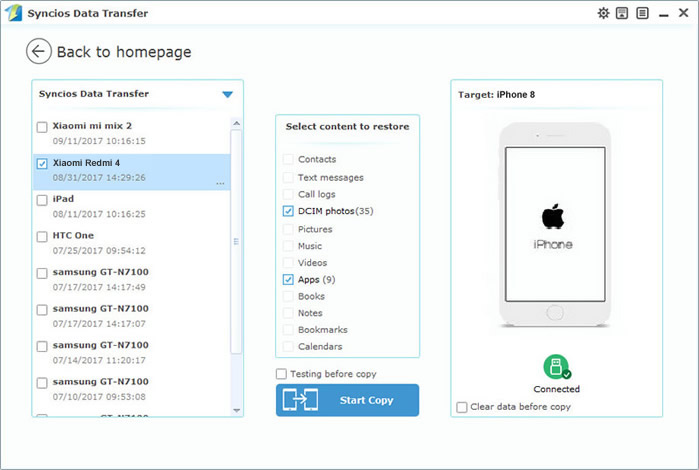Check samsung GT-N7100 backup dated 07/14/2017
Image resolution: width=699 pixels, height=470 pixels.
point(42,346)
